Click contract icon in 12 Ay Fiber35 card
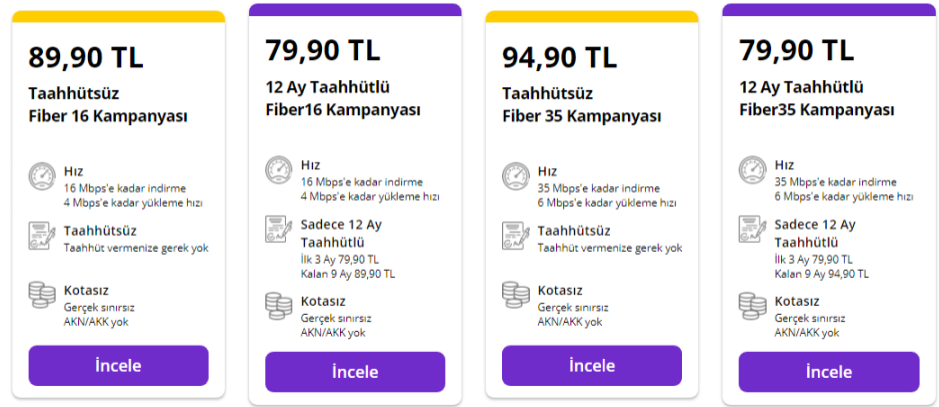Screen dimensions: 939x407 [753, 230]
